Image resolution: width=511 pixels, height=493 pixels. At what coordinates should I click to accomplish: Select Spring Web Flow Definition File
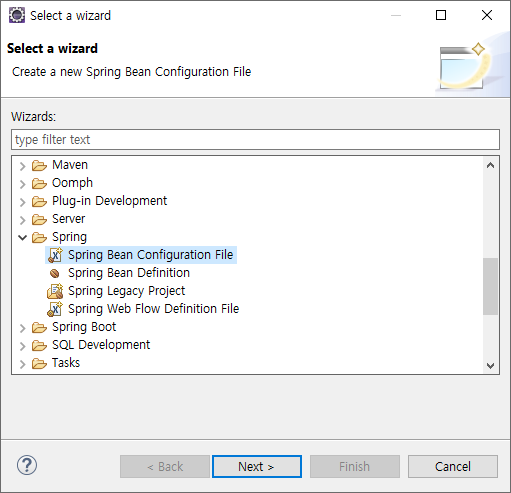(x=154, y=309)
